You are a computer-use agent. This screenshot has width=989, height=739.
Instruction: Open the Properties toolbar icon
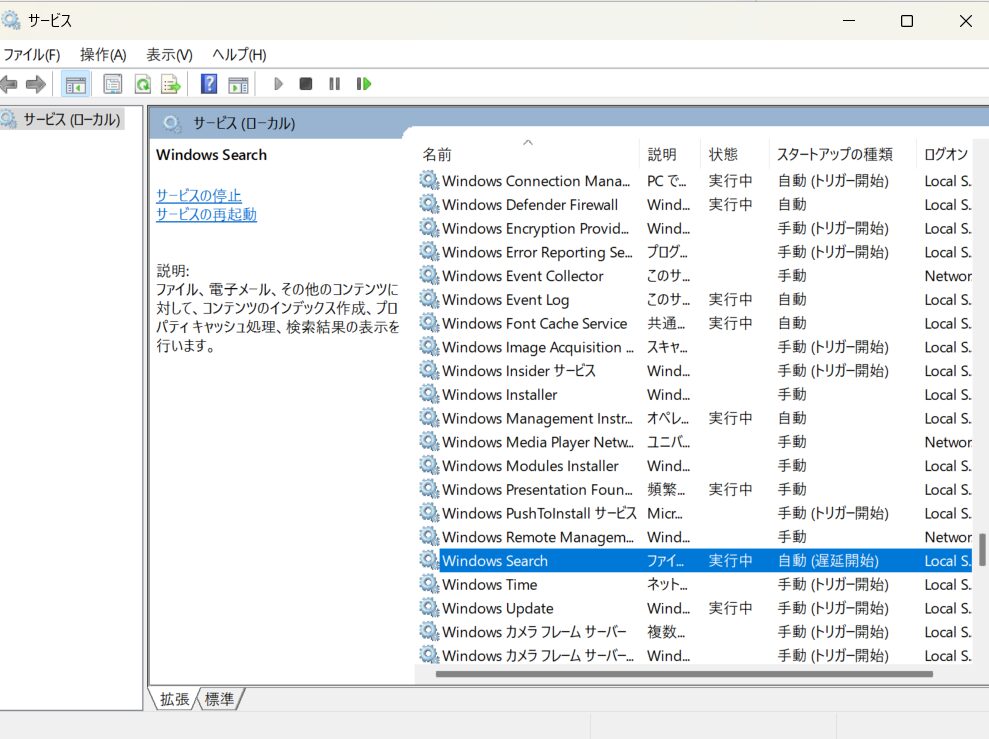point(113,84)
